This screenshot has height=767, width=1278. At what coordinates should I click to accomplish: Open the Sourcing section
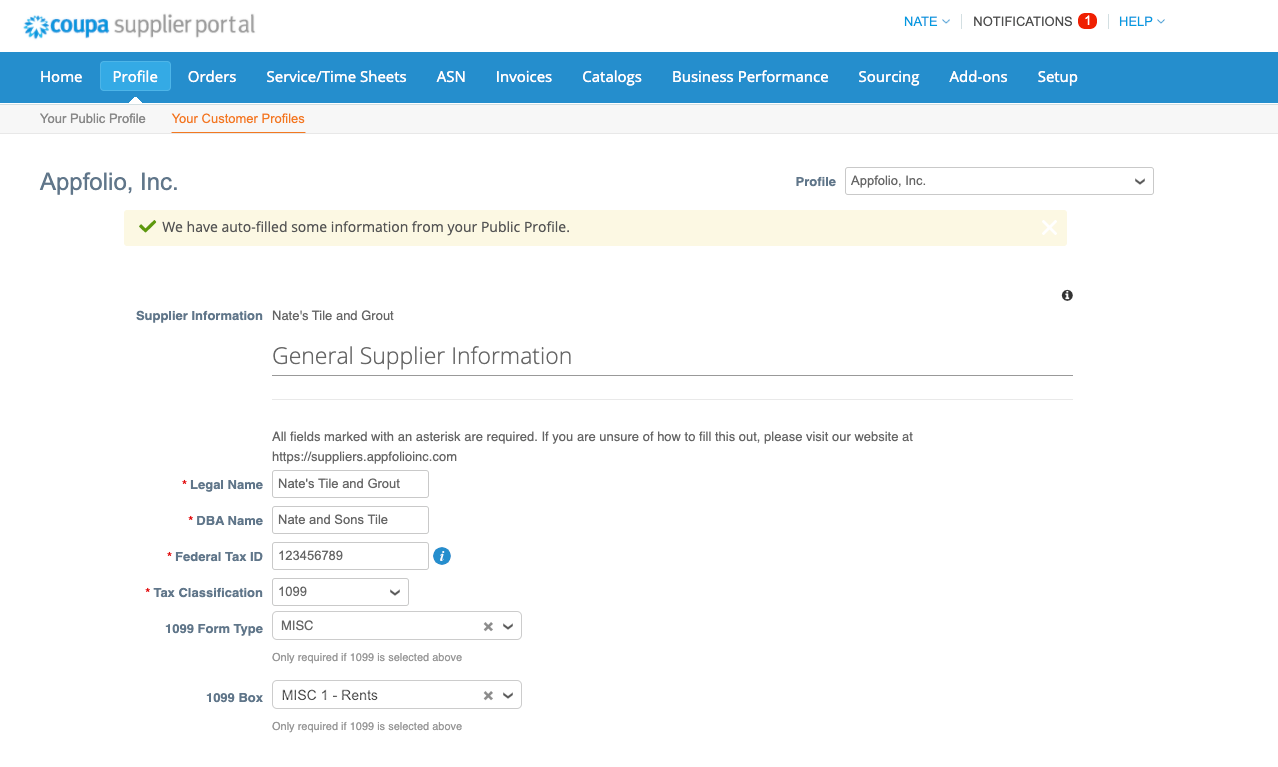pos(888,77)
